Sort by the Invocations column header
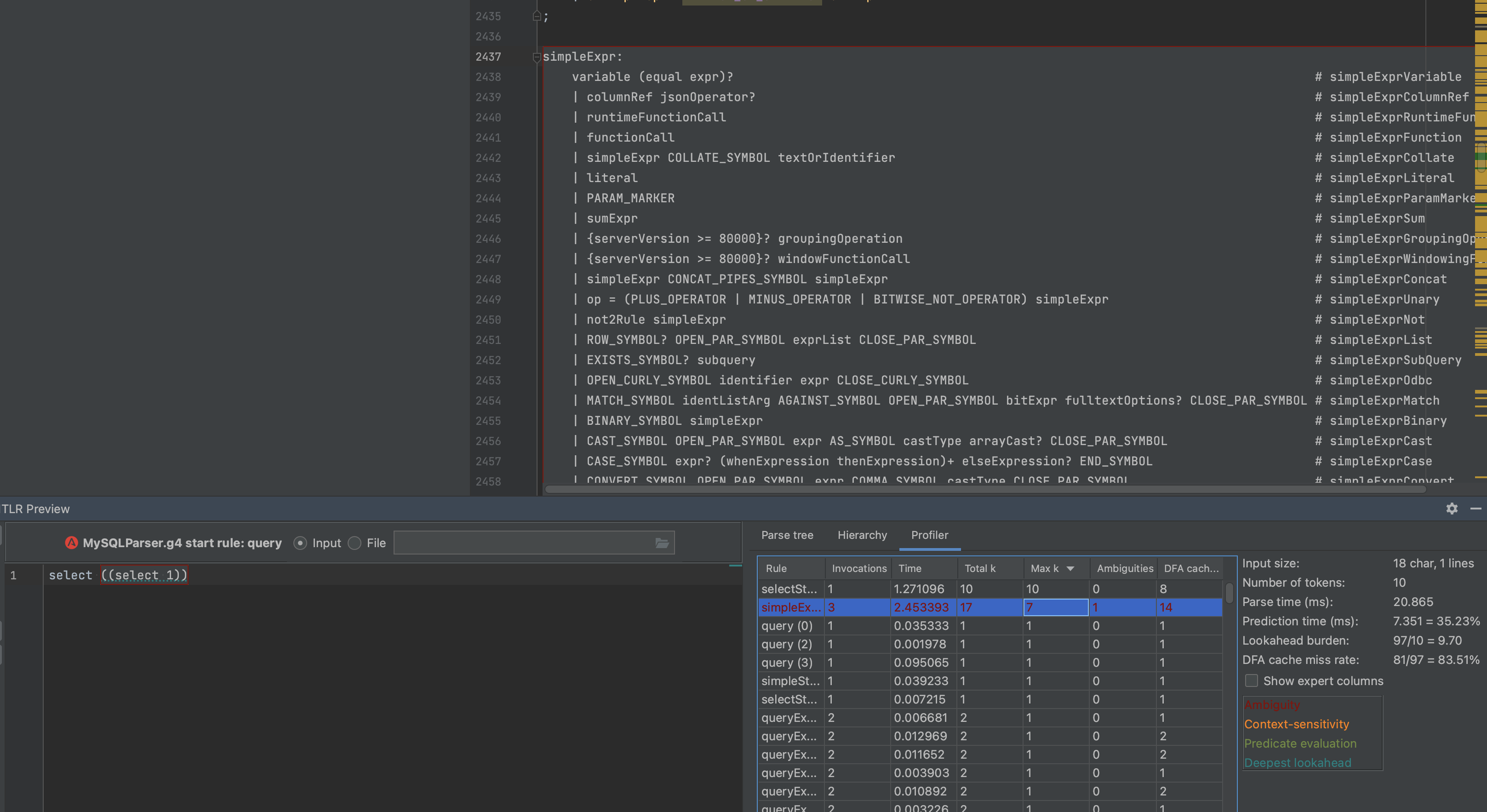Screen dimensions: 1487x812 858,568
